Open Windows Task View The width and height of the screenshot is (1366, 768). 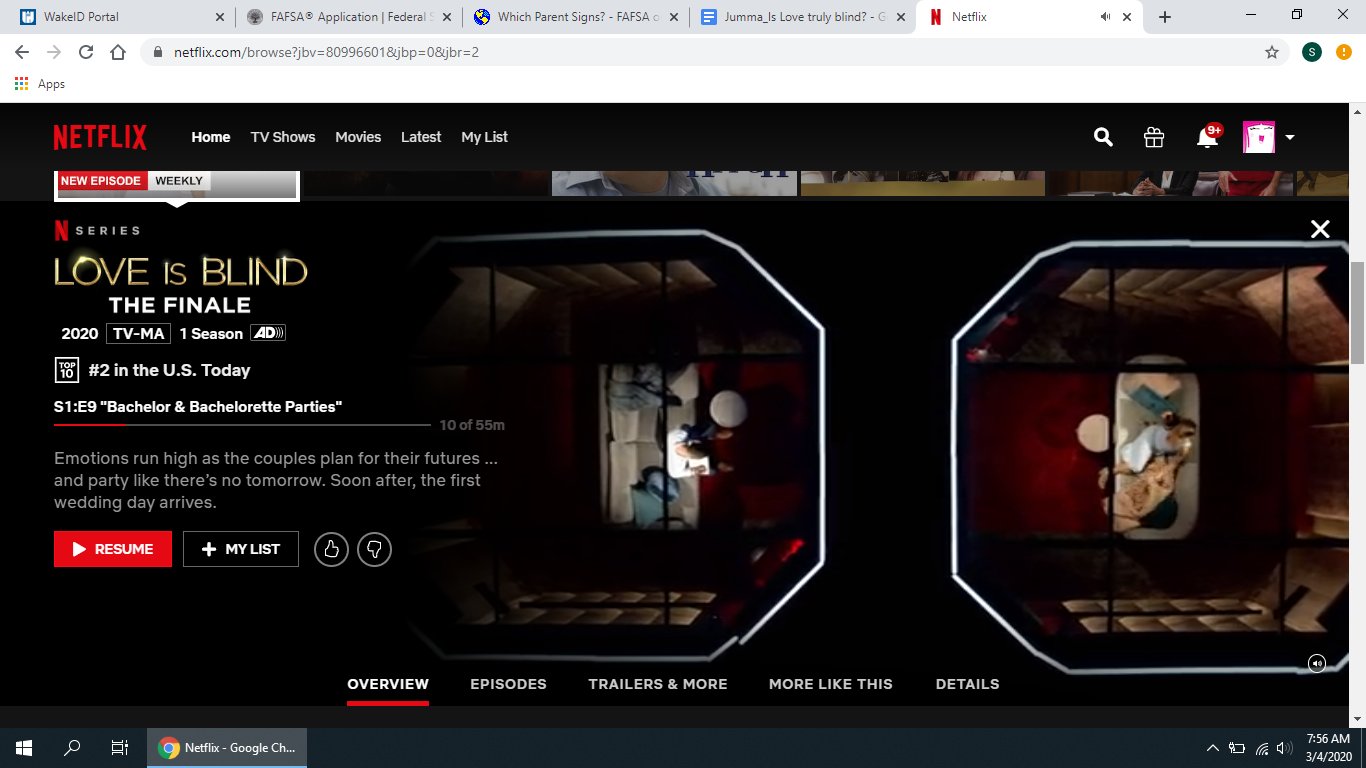pos(120,748)
